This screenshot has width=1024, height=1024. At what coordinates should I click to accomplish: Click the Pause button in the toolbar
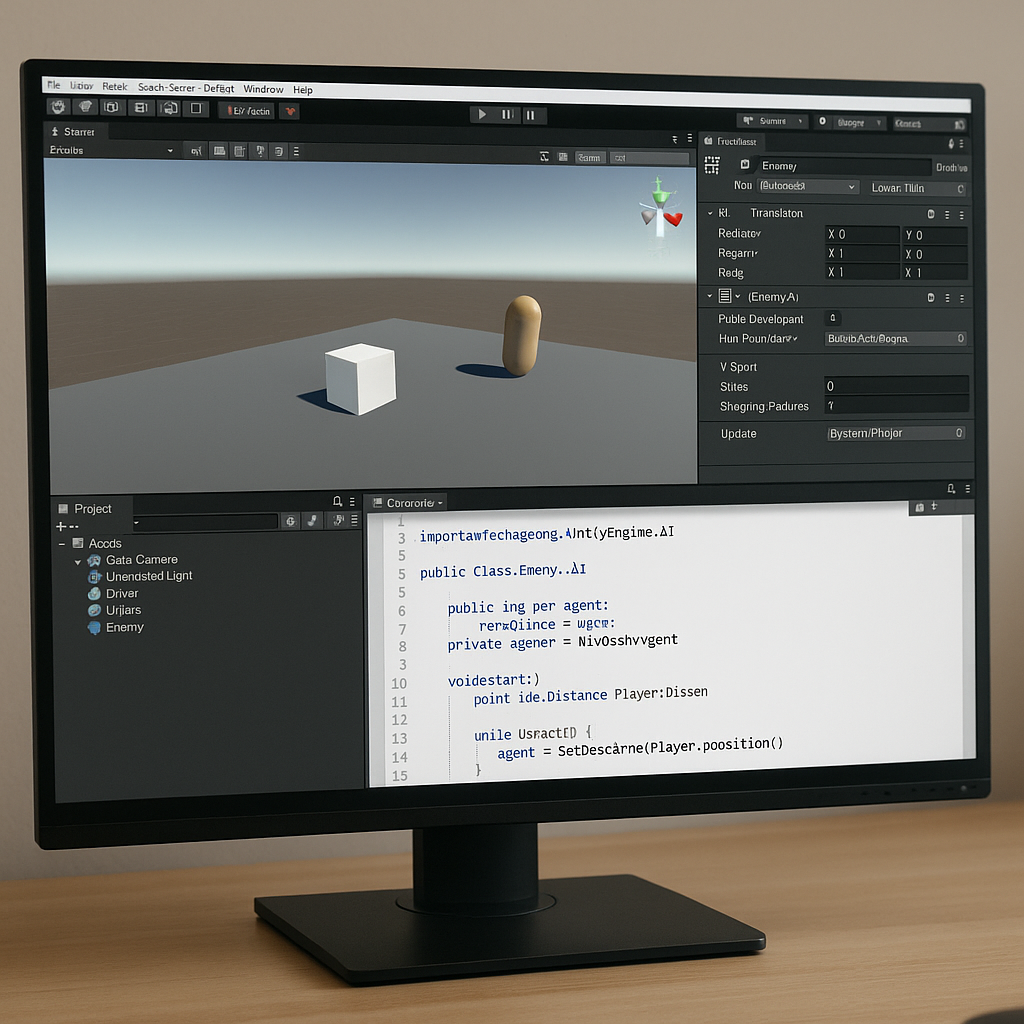click(507, 115)
